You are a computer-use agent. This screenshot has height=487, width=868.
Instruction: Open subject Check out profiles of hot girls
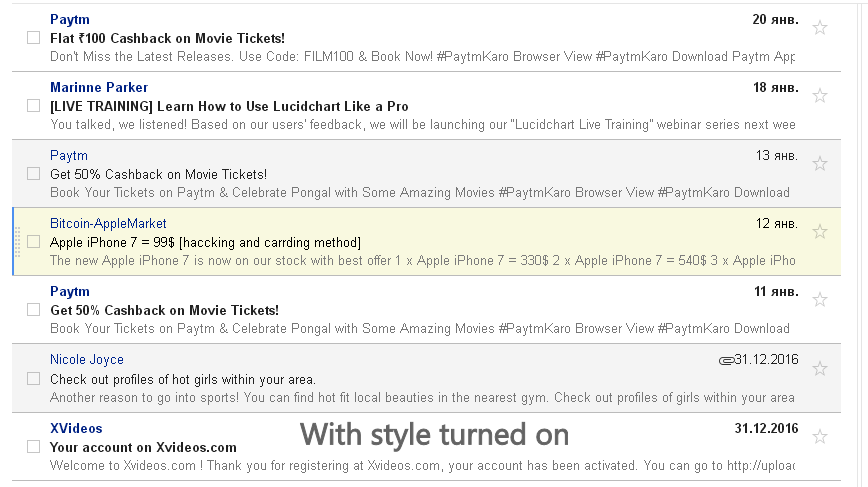pos(183,380)
